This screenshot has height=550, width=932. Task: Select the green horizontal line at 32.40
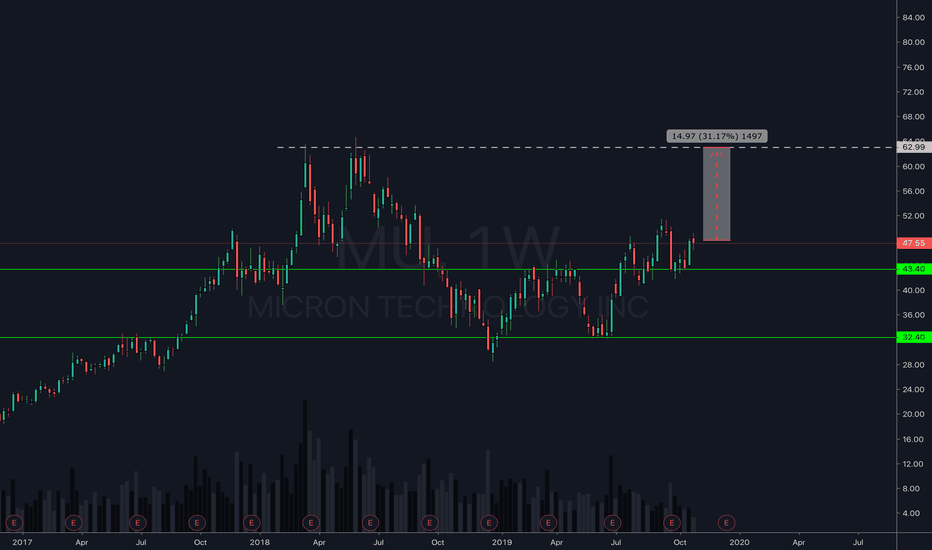tap(448, 337)
